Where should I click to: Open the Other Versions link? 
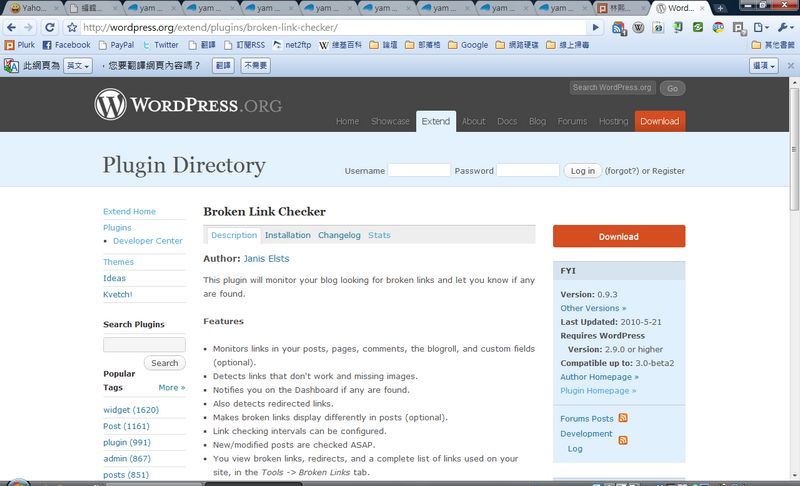click(593, 308)
